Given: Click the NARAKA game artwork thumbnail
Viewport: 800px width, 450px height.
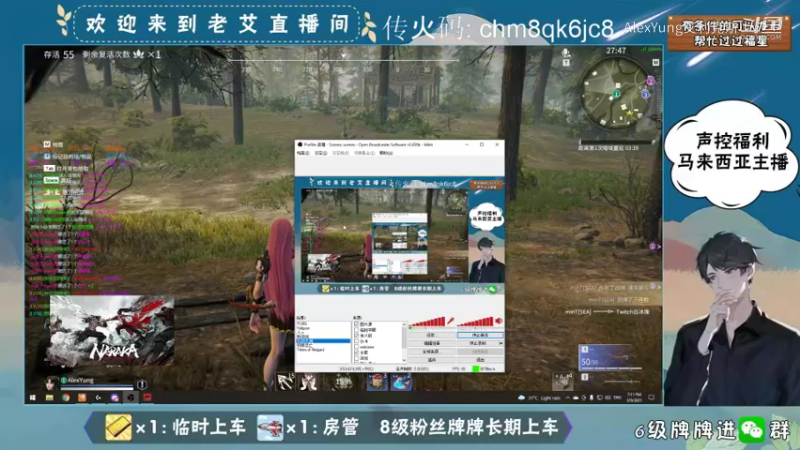Looking at the screenshot, I should pyautogui.click(x=112, y=330).
